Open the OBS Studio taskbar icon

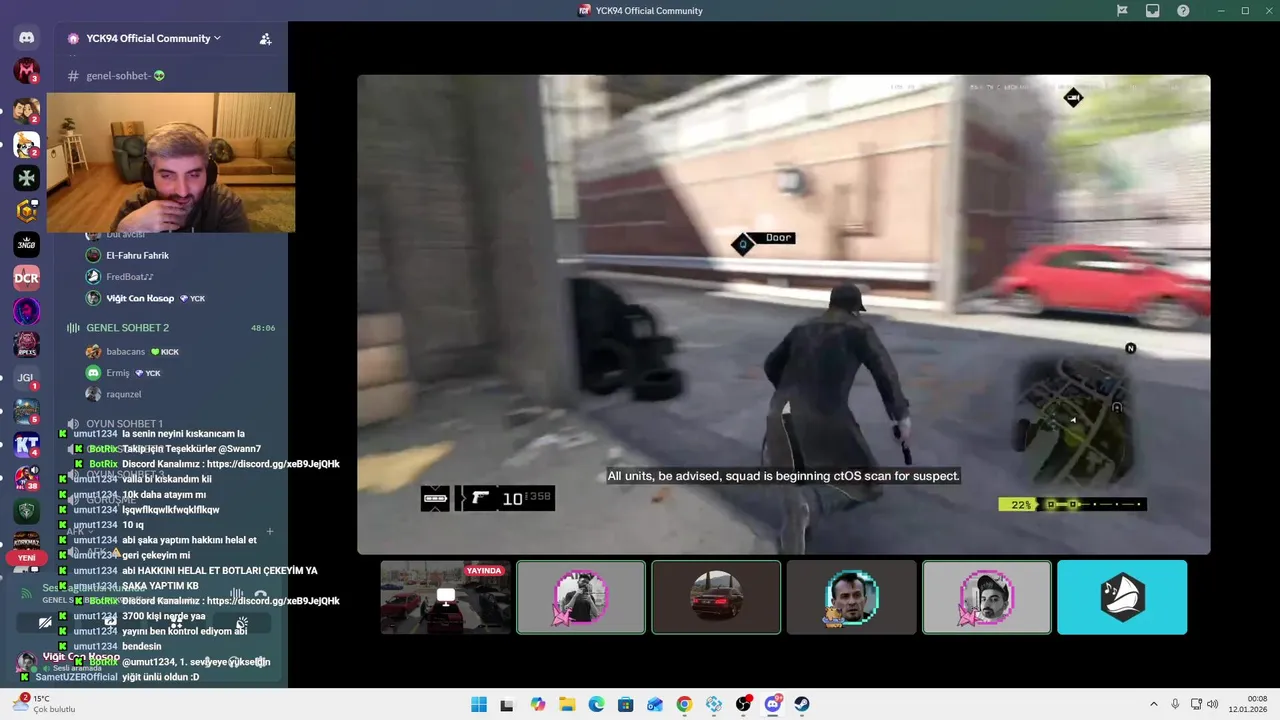[743, 704]
